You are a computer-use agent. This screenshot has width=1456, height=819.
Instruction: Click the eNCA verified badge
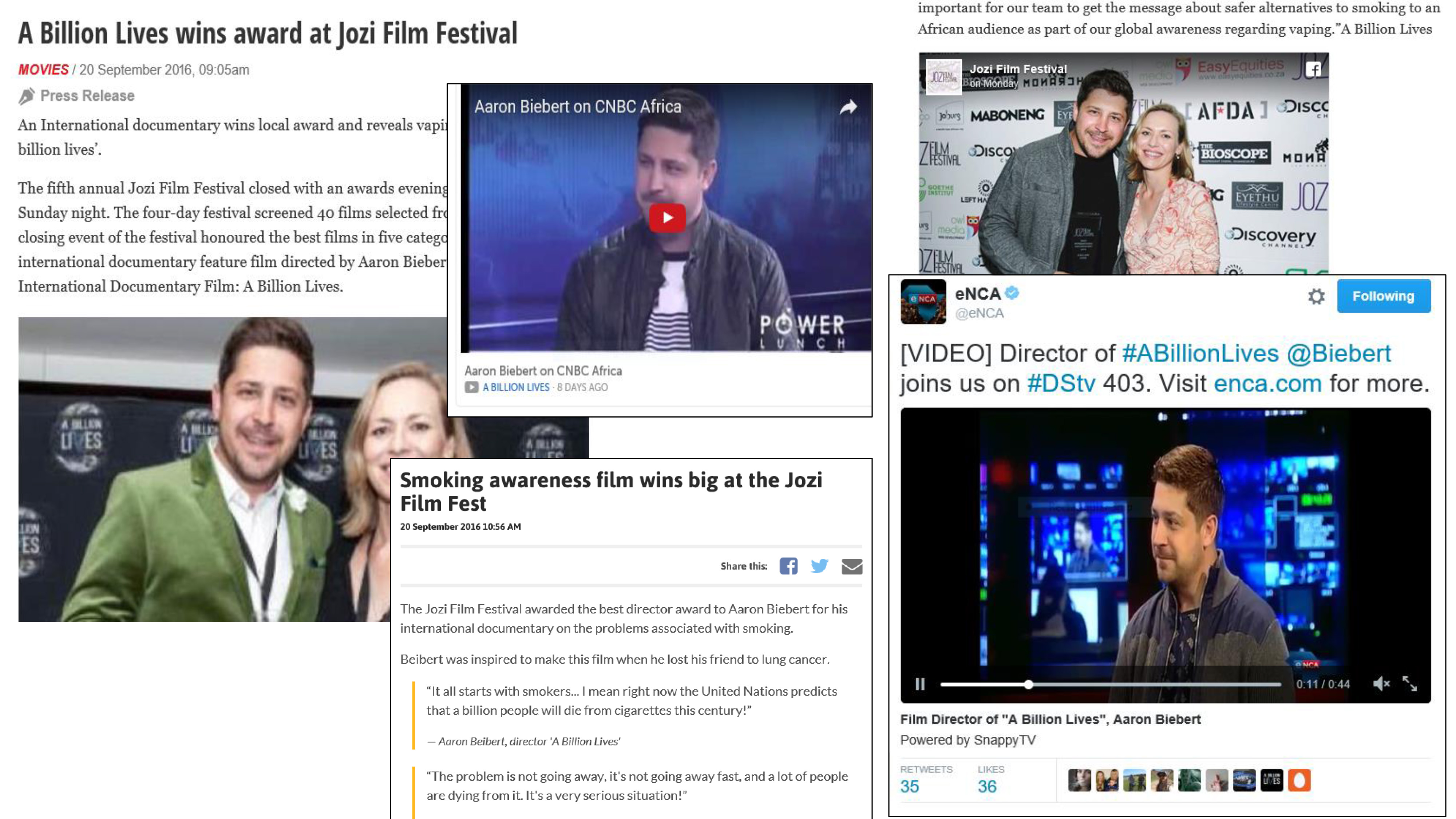pyautogui.click(x=1012, y=292)
